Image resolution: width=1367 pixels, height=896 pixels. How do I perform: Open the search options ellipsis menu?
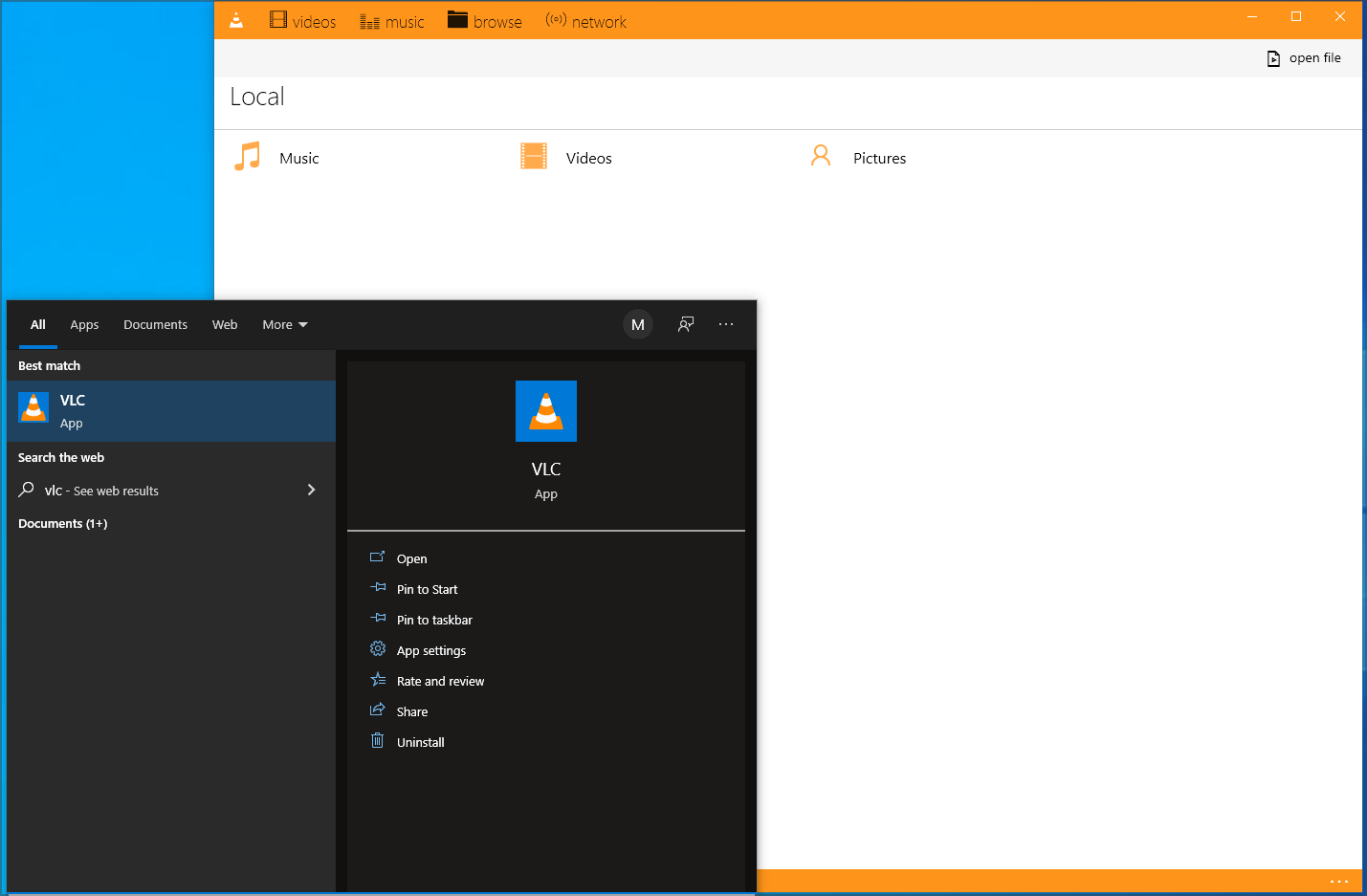726,325
